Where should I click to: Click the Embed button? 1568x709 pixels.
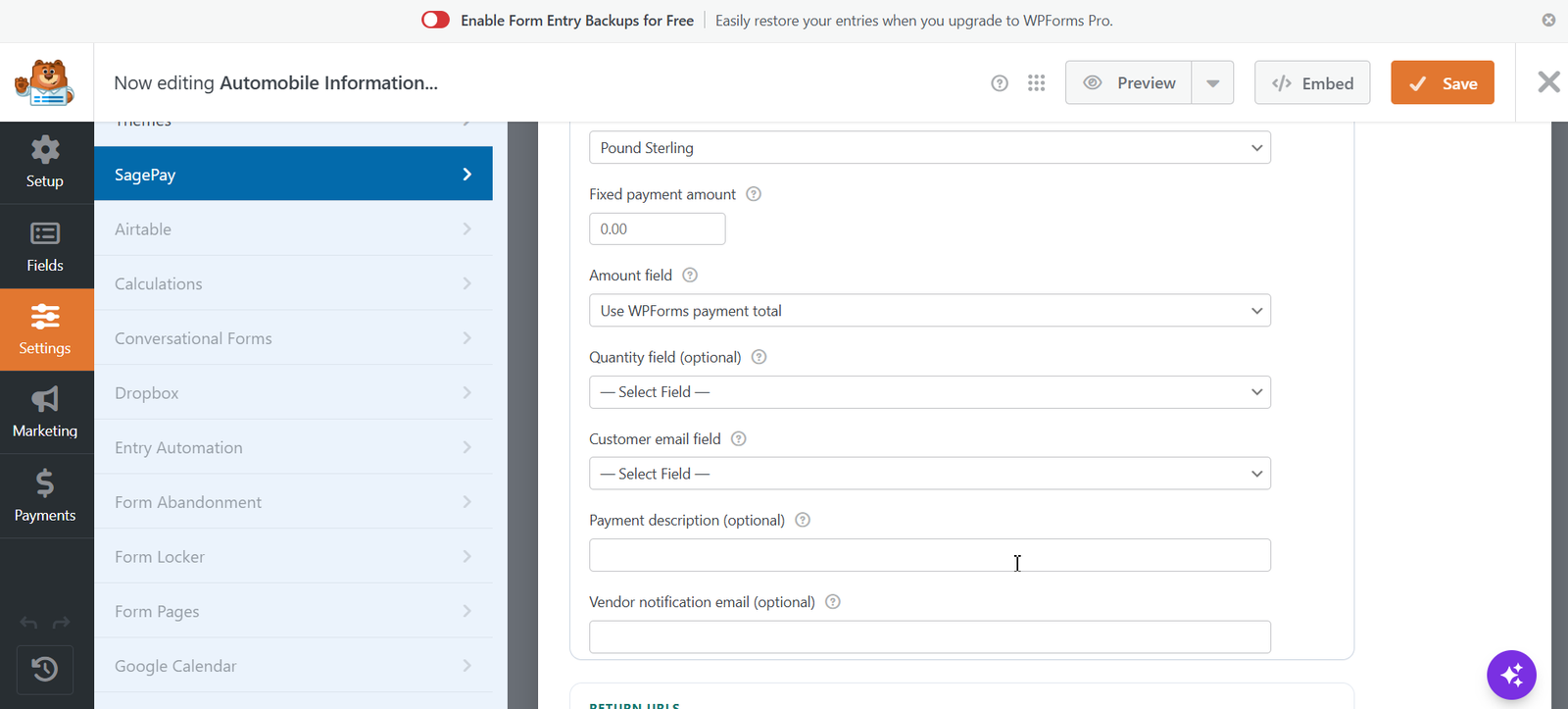(1312, 82)
